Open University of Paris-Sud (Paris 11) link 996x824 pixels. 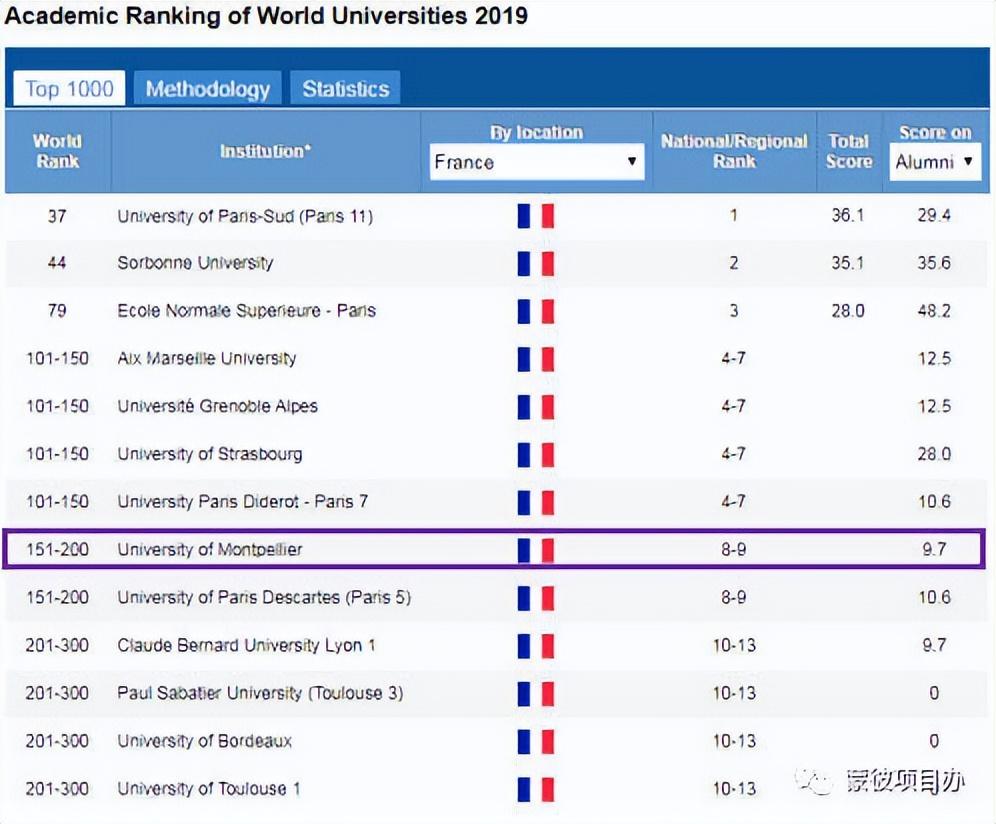click(x=245, y=216)
